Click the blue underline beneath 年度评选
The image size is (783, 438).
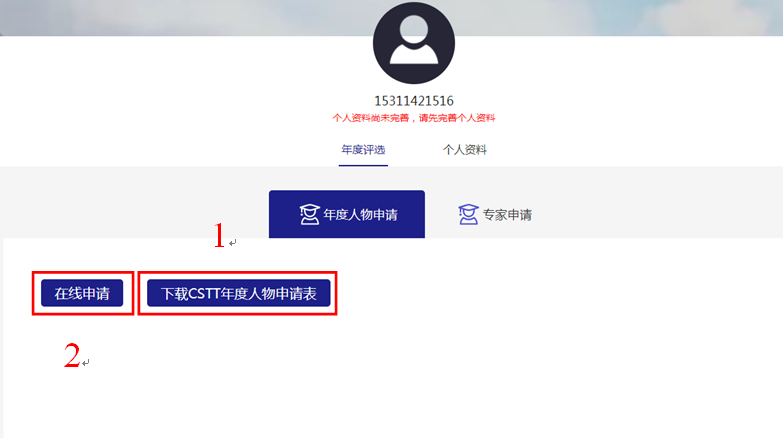point(363,165)
